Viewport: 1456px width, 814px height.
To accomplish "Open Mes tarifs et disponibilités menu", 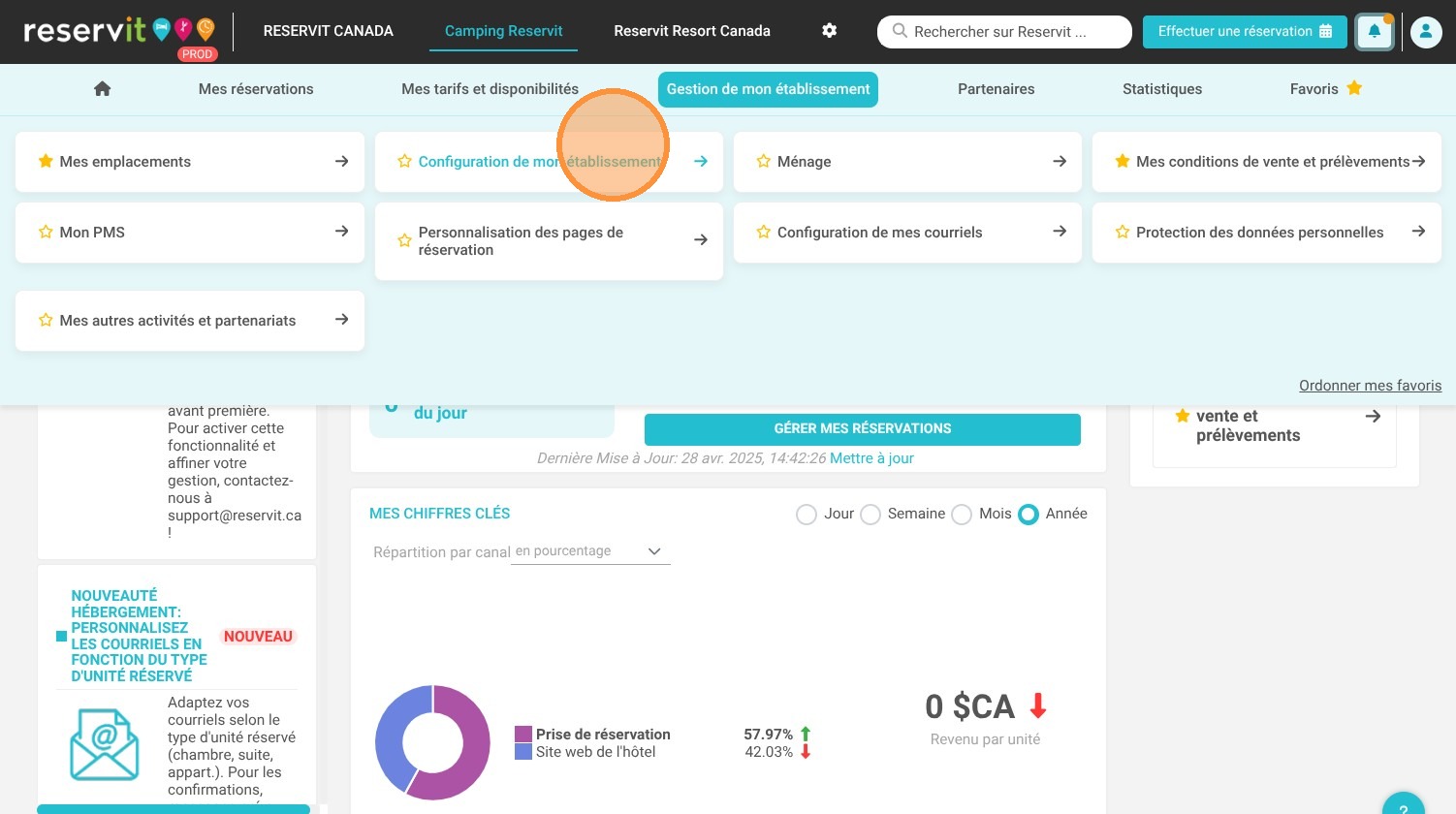I will tap(490, 89).
